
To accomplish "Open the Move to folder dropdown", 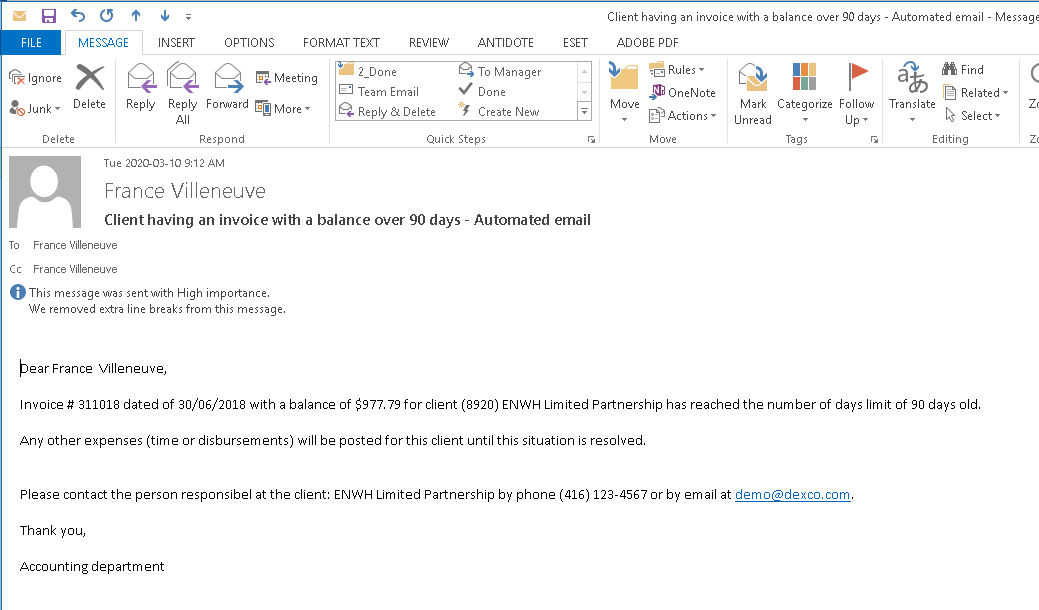I will [x=624, y=93].
